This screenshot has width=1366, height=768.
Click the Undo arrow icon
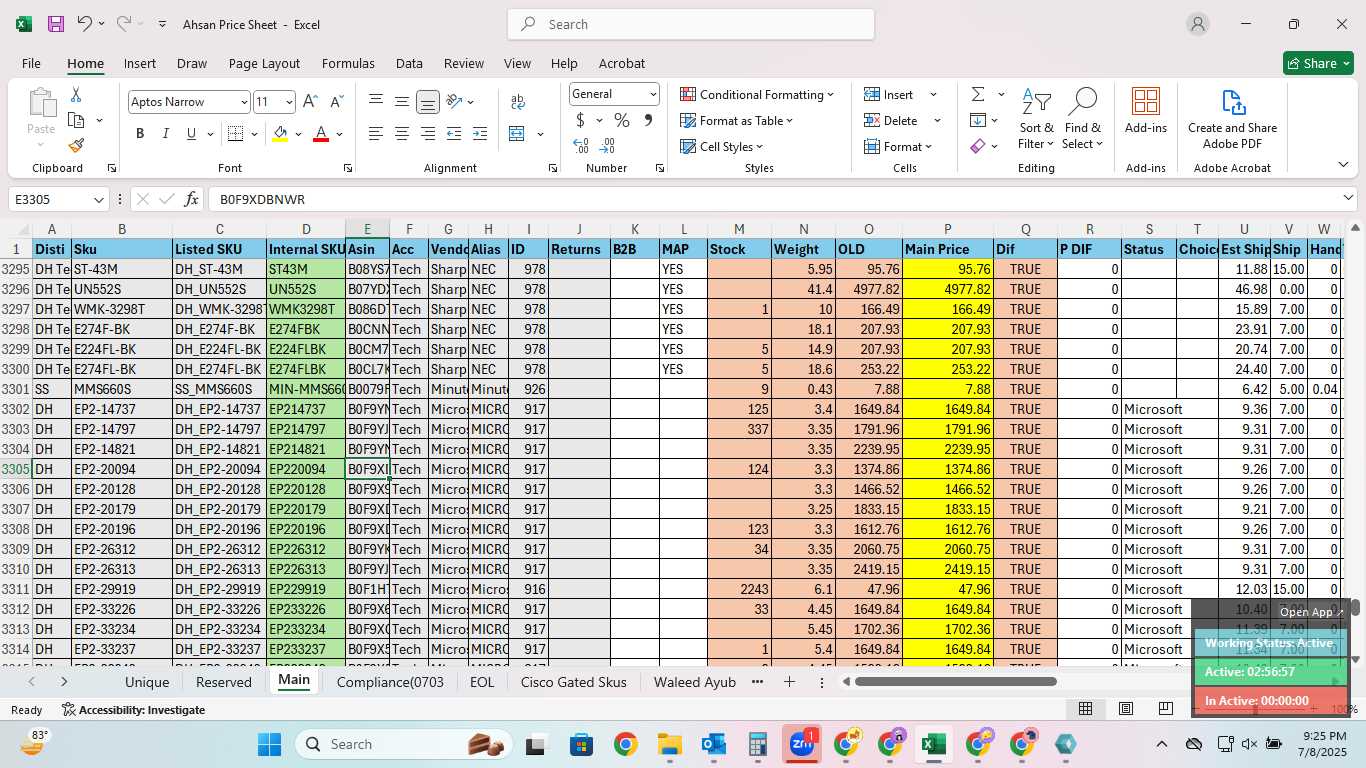click(85, 24)
